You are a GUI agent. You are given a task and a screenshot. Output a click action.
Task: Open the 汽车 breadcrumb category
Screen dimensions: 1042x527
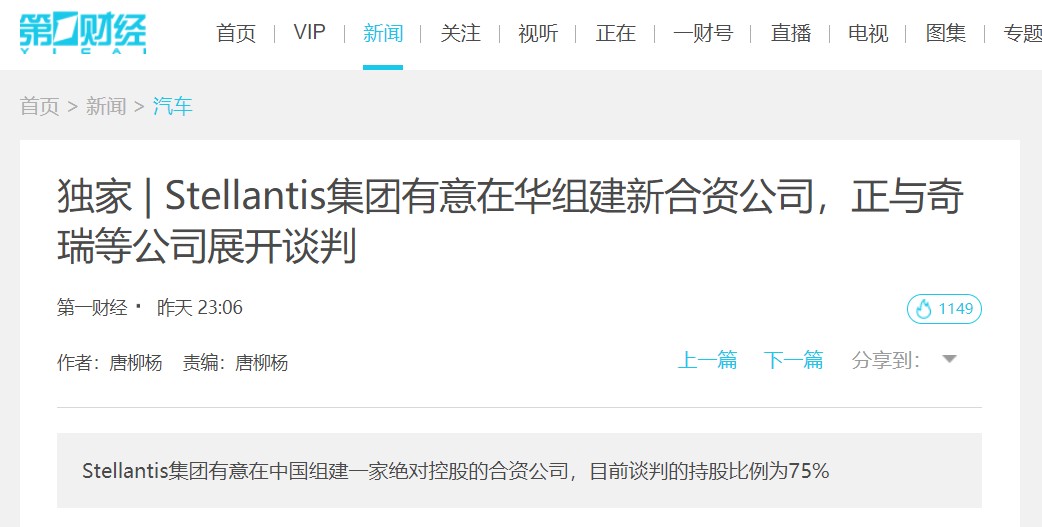173,106
